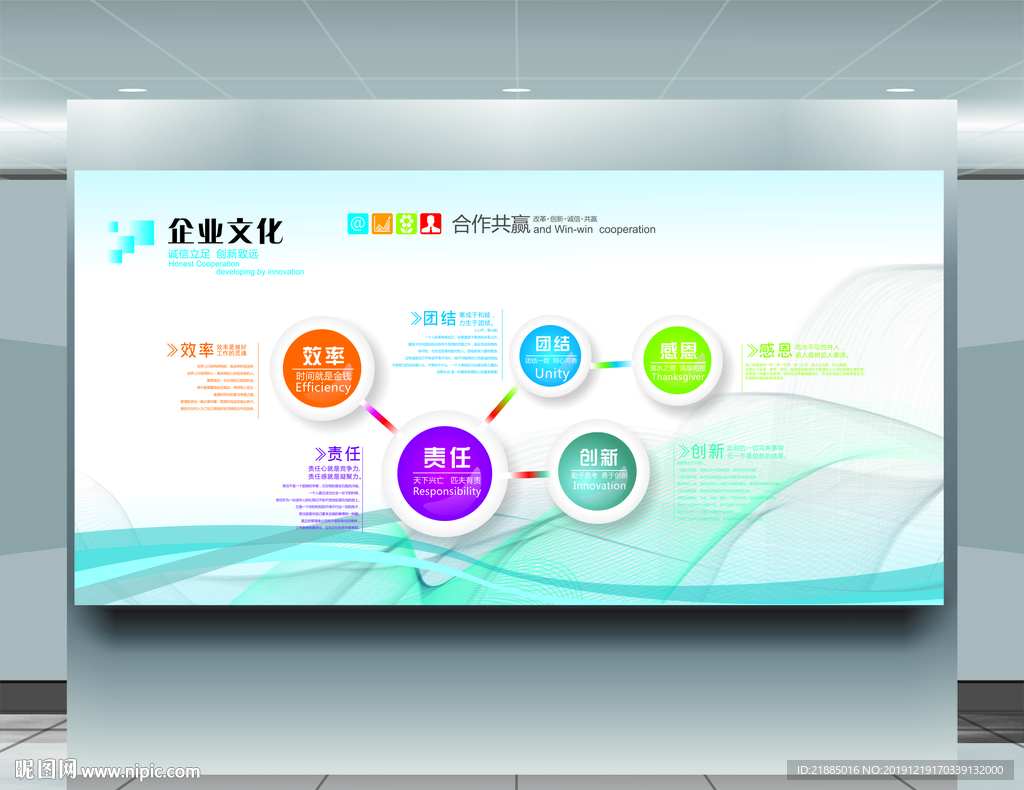The image size is (1024, 790).
Task: Select the blue 团结 Unity circle
Action: [551, 356]
